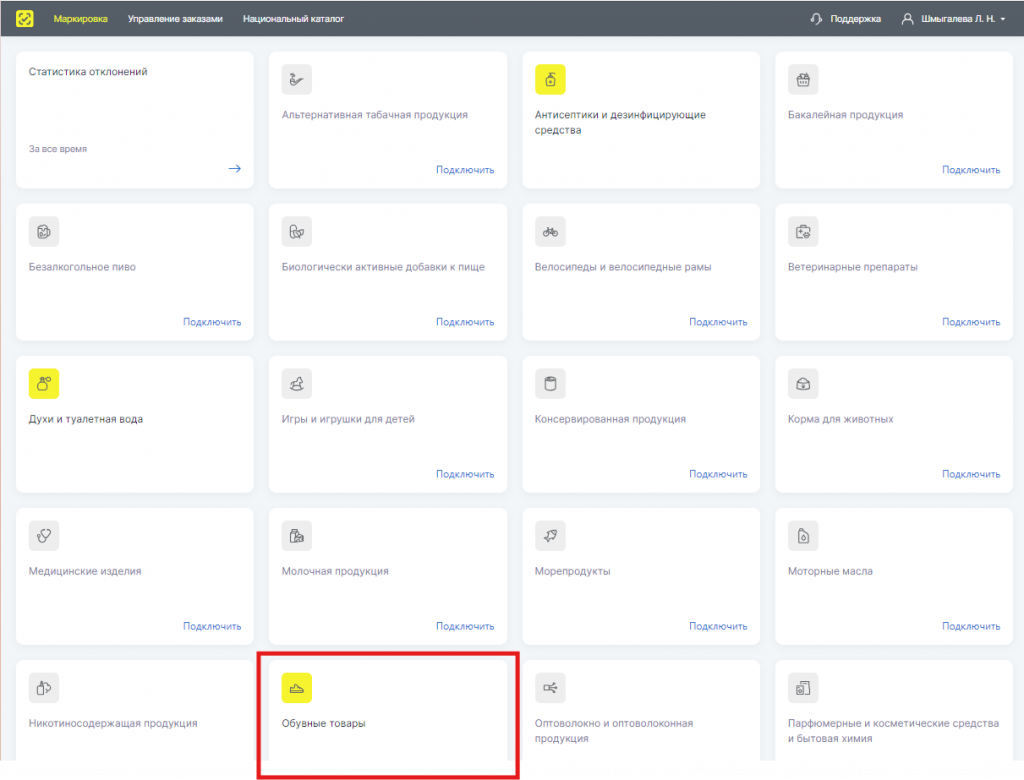Click the toy rocking horse icon

click(x=297, y=383)
